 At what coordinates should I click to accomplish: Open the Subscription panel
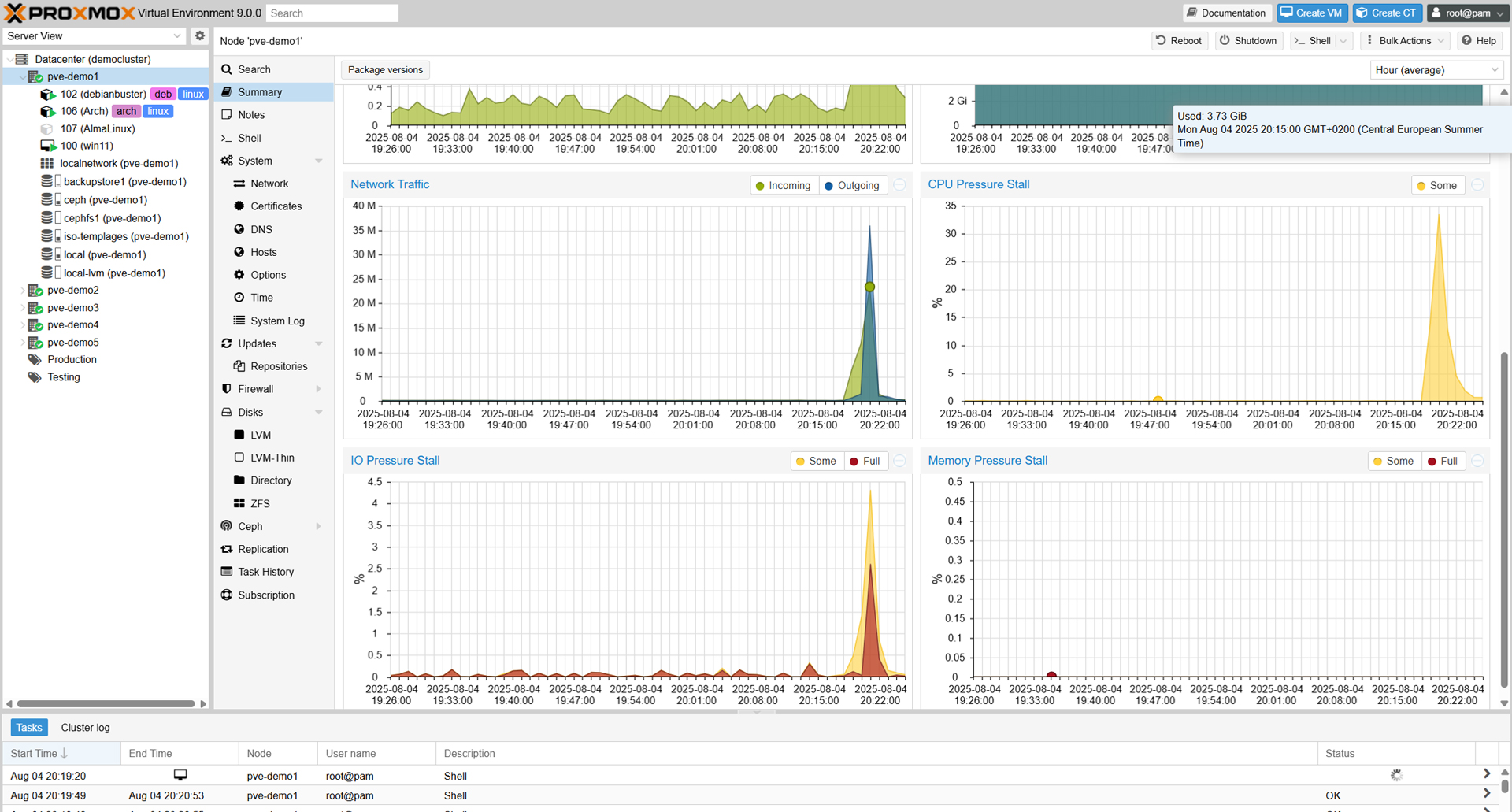tap(266, 595)
